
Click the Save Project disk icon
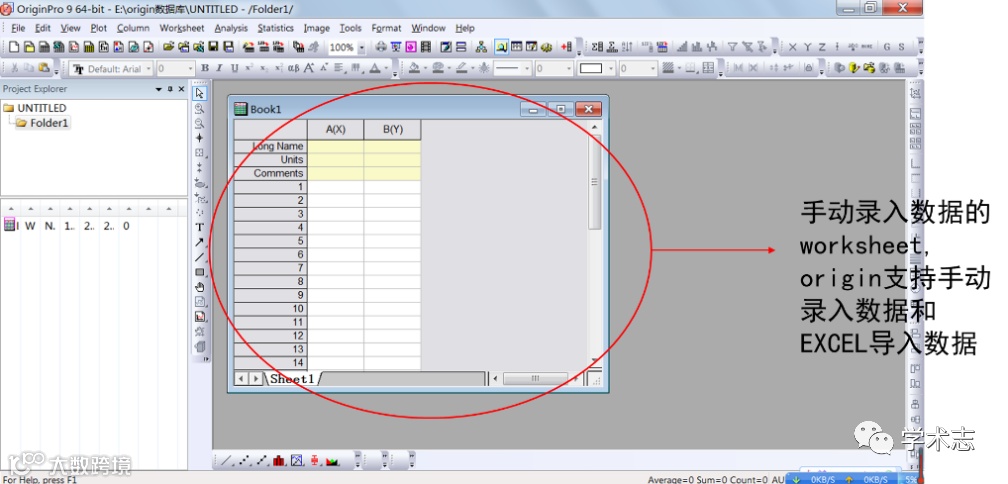point(214,47)
